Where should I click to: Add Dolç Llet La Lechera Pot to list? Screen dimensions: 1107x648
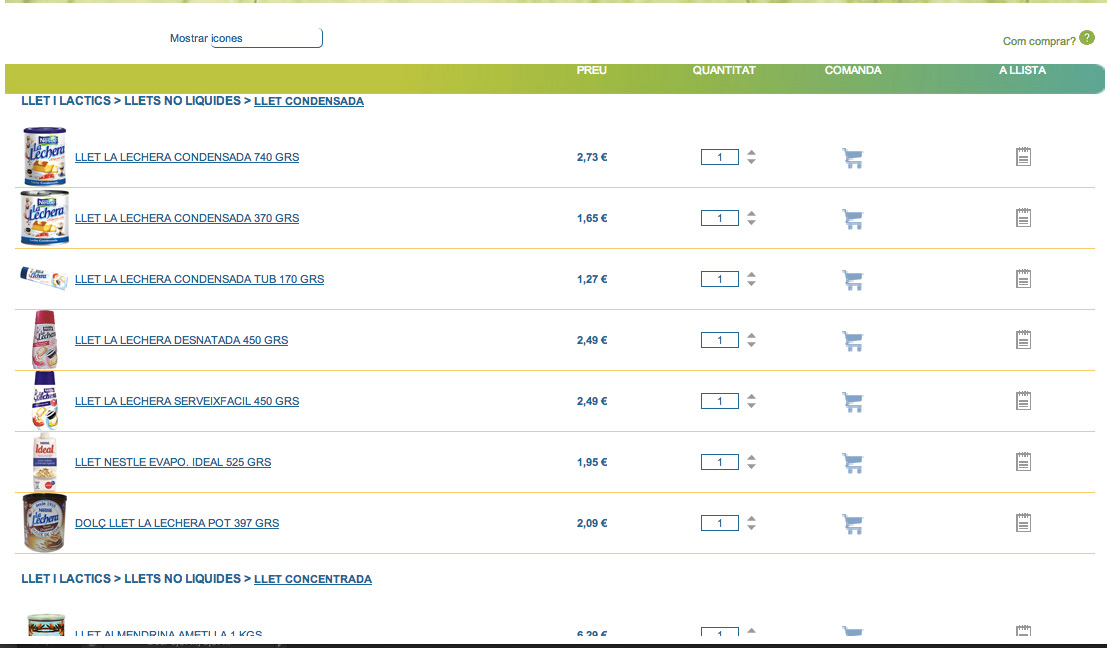click(x=1023, y=523)
